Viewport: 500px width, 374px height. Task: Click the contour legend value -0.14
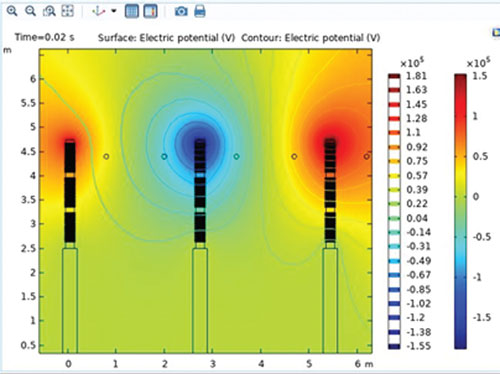418,232
